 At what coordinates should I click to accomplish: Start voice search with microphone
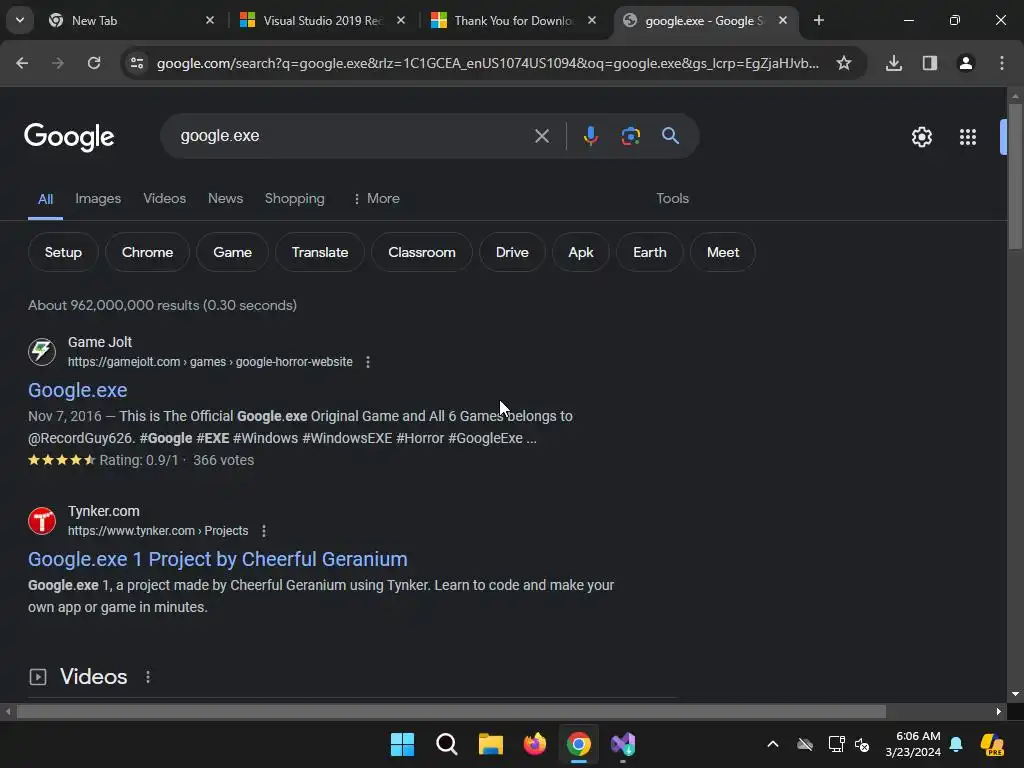pyautogui.click(x=591, y=136)
